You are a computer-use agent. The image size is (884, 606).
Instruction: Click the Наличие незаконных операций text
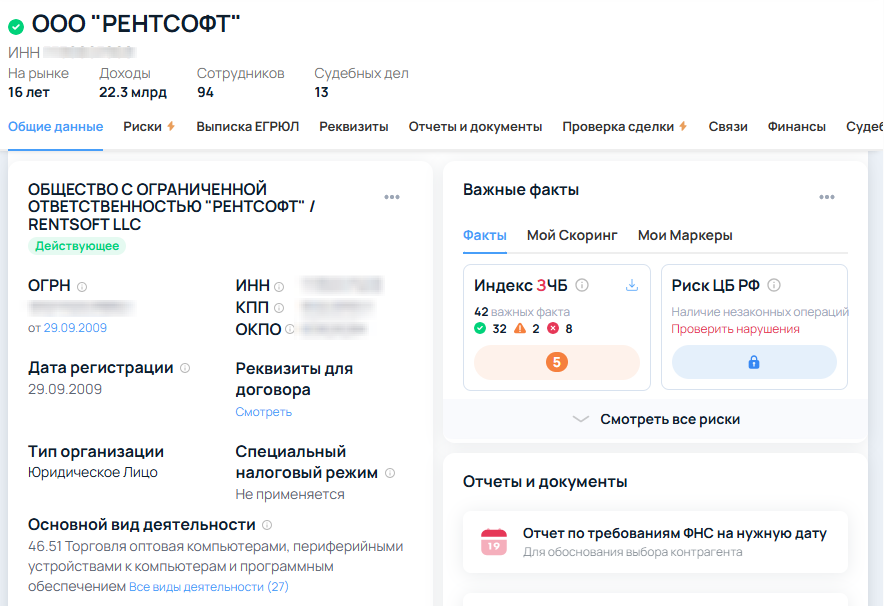coord(759,312)
